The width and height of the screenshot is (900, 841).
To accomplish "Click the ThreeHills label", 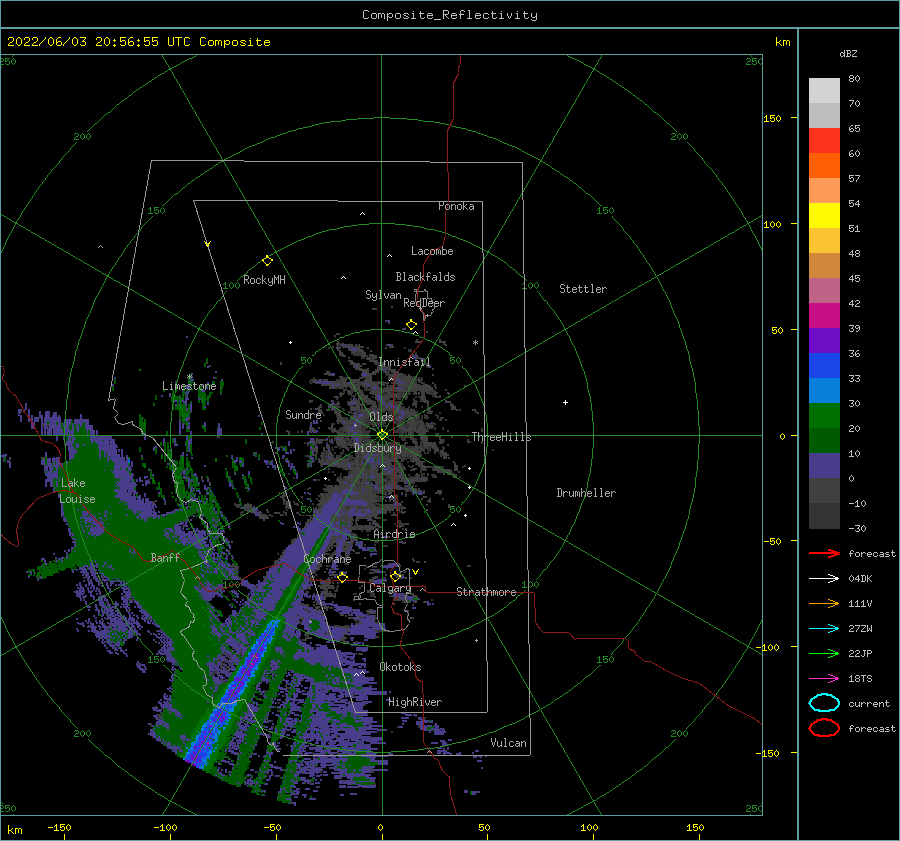I will point(502,437).
